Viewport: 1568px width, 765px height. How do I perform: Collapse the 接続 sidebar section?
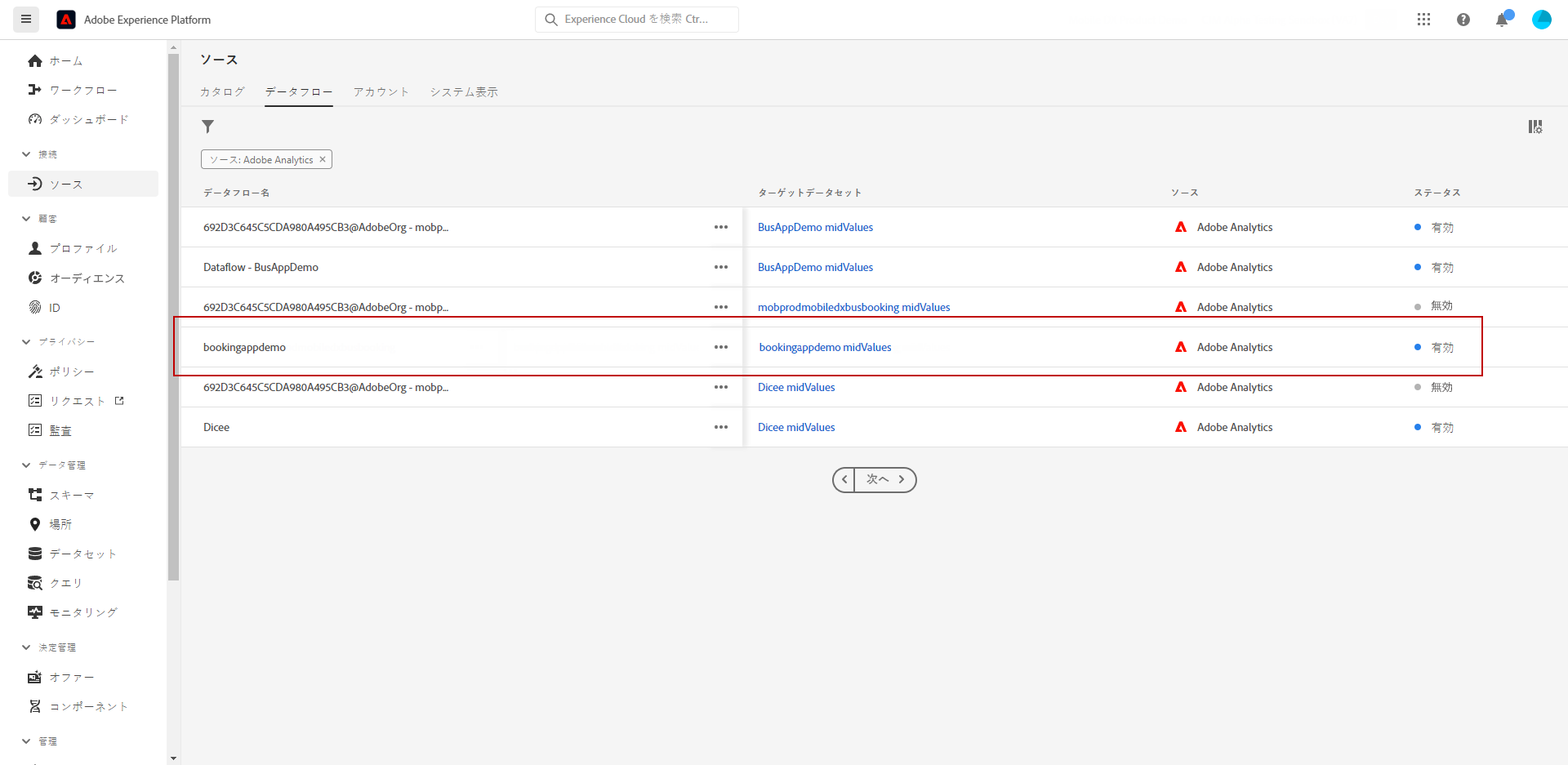[26, 153]
